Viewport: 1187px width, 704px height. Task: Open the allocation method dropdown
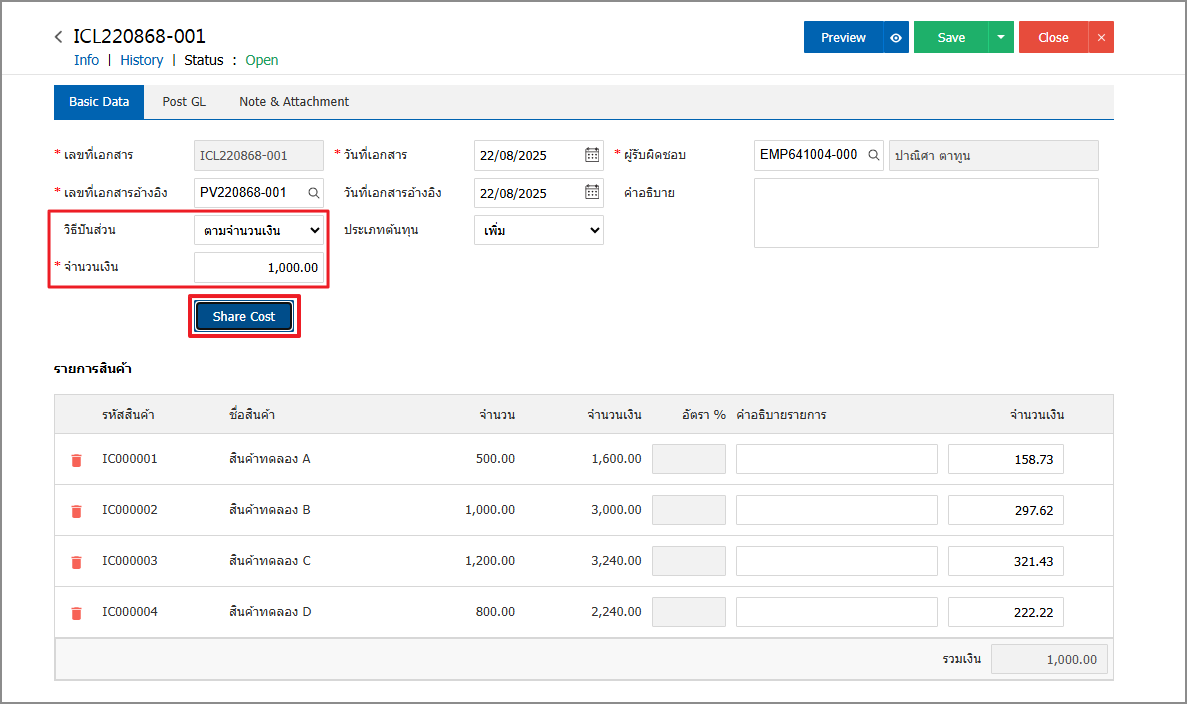point(259,230)
